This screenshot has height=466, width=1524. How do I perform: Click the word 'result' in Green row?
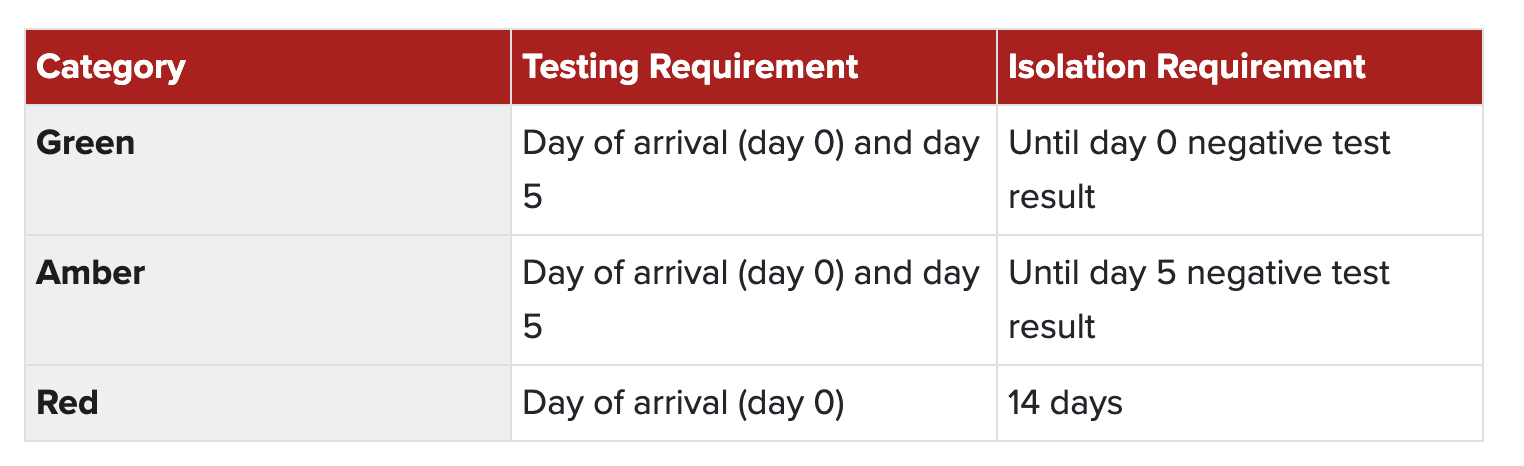click(x=1051, y=196)
